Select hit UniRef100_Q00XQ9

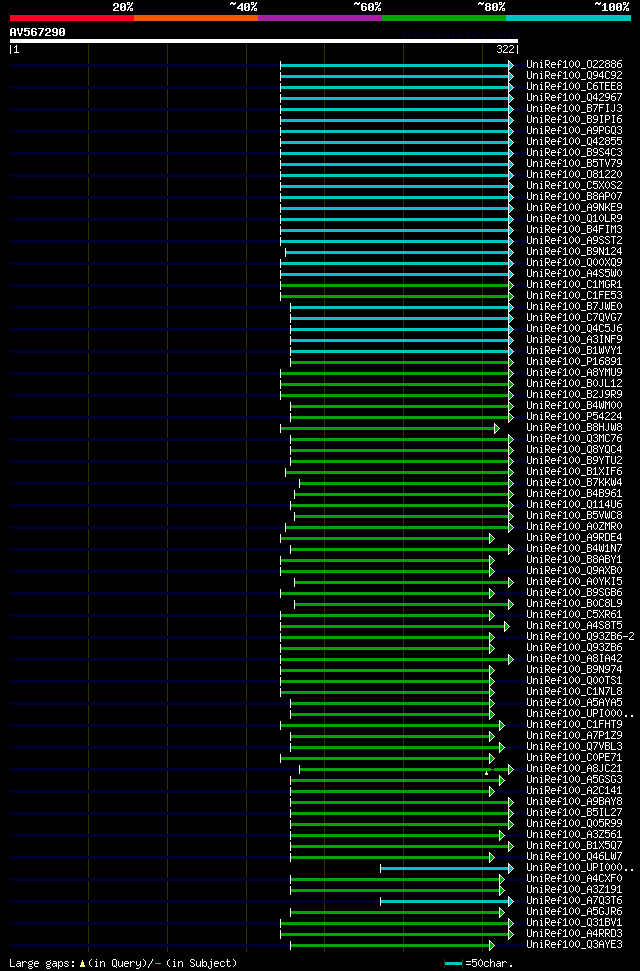coord(574,263)
